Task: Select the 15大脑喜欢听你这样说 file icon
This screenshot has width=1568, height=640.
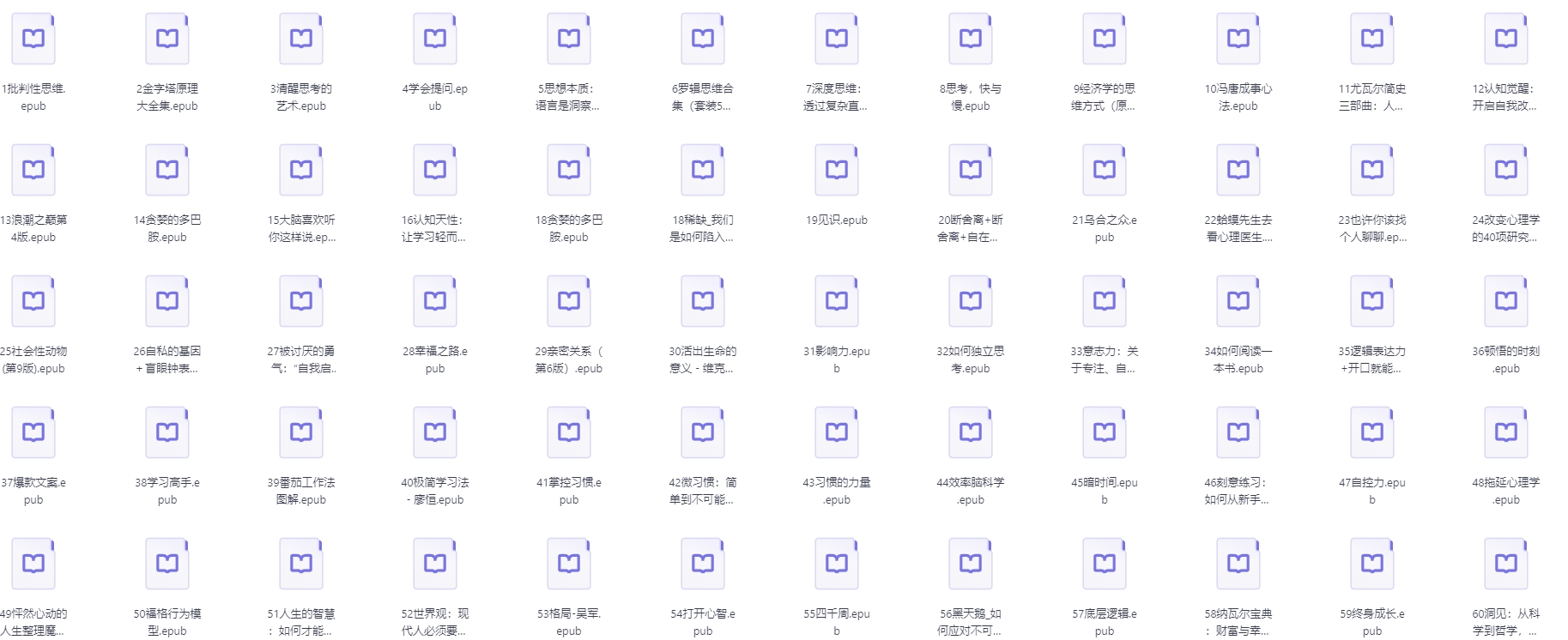Action: click(x=301, y=170)
